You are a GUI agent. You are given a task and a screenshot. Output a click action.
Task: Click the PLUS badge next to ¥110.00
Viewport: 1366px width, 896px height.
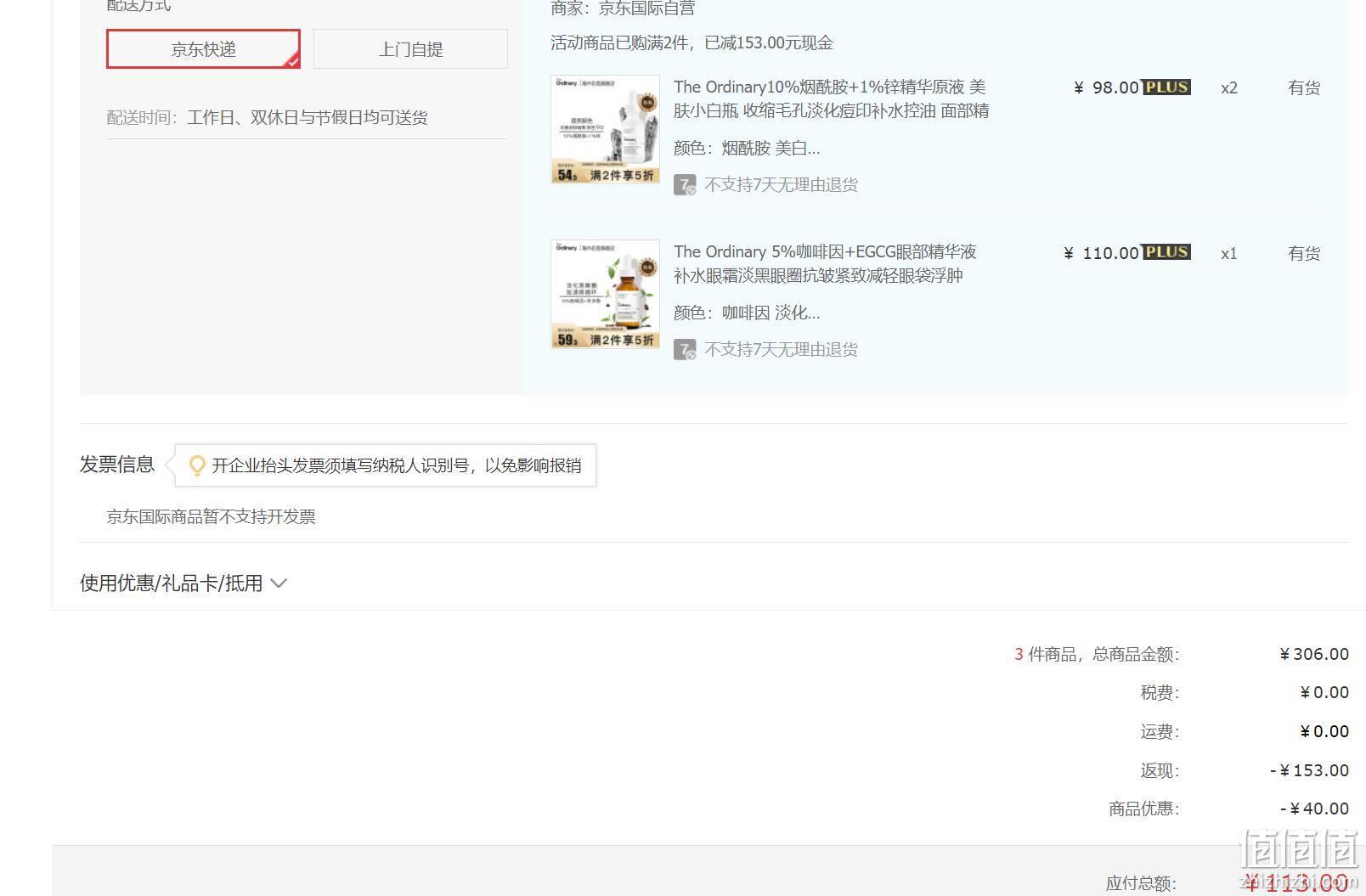[x=1166, y=252]
